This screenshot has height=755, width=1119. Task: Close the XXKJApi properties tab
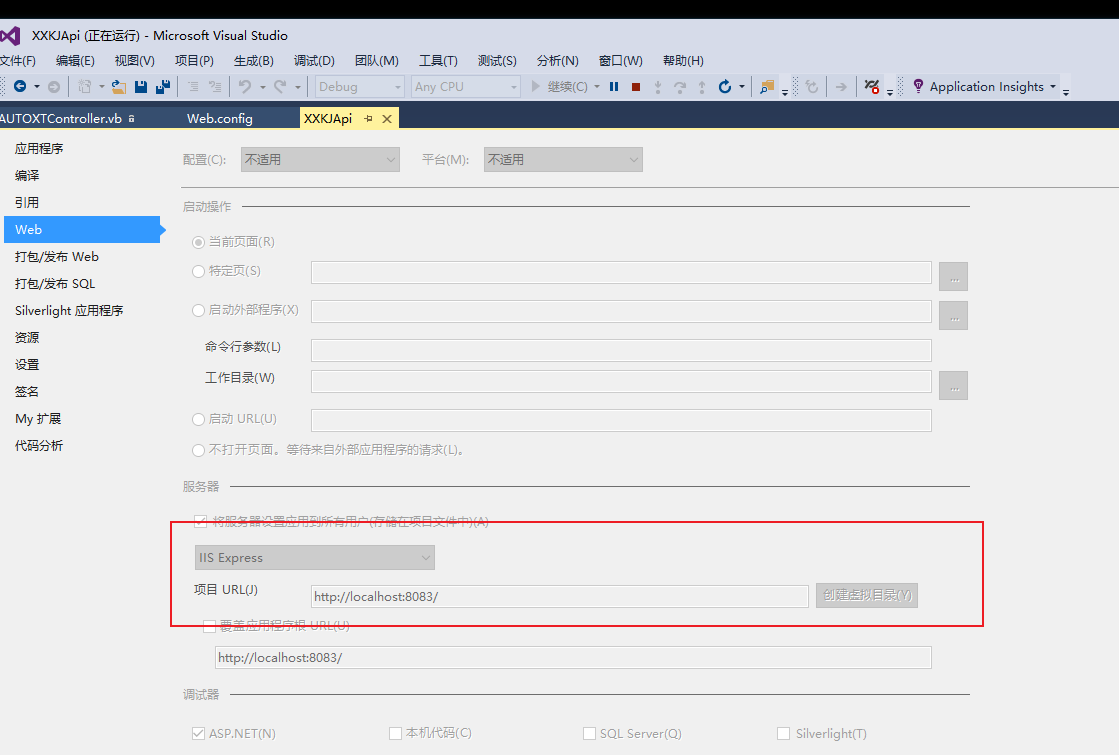tap(387, 118)
